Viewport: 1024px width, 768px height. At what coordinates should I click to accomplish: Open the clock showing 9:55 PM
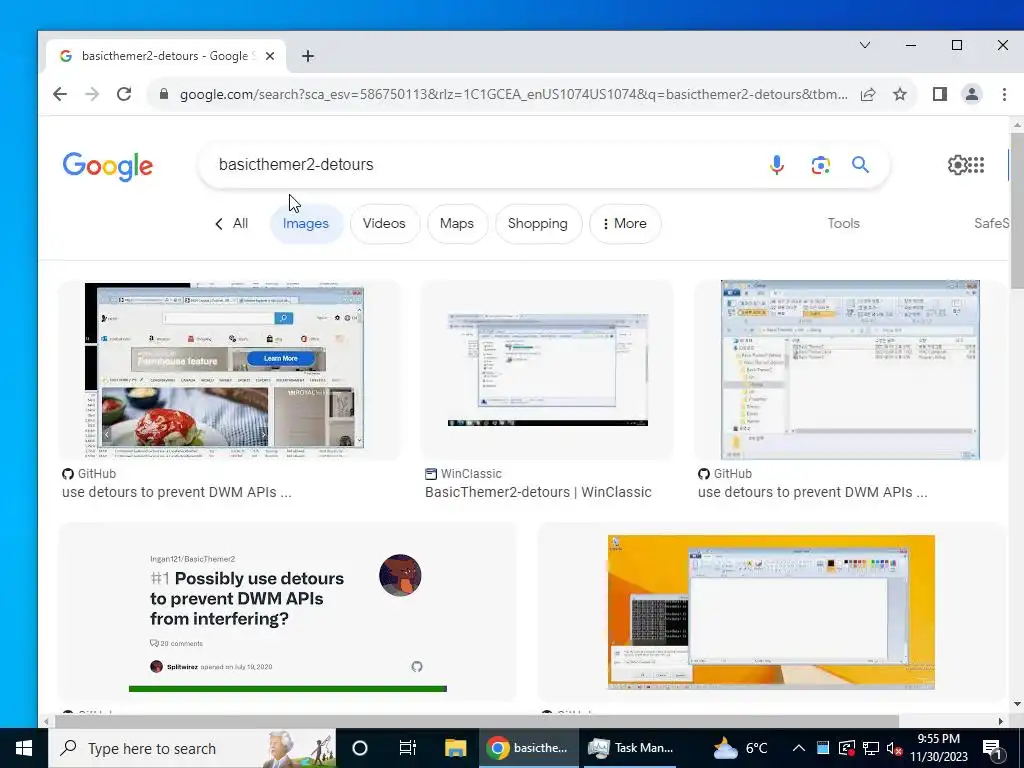pos(938,748)
